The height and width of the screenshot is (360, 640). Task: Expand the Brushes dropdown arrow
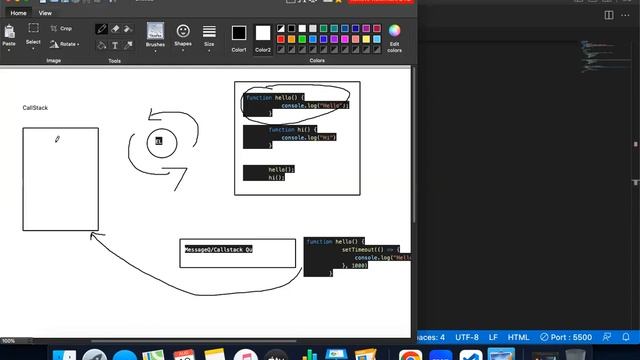[155, 51]
